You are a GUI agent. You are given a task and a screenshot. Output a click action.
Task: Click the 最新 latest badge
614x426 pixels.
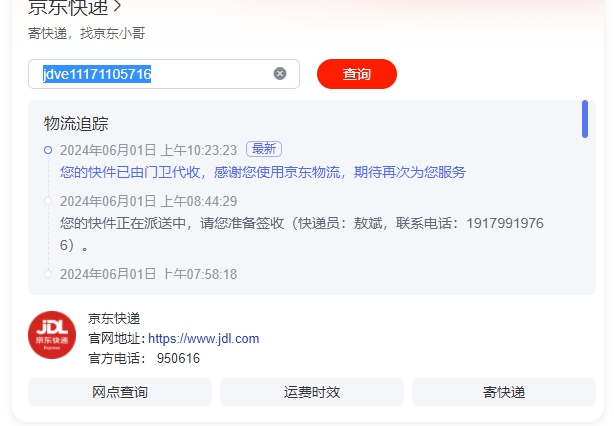coord(264,149)
